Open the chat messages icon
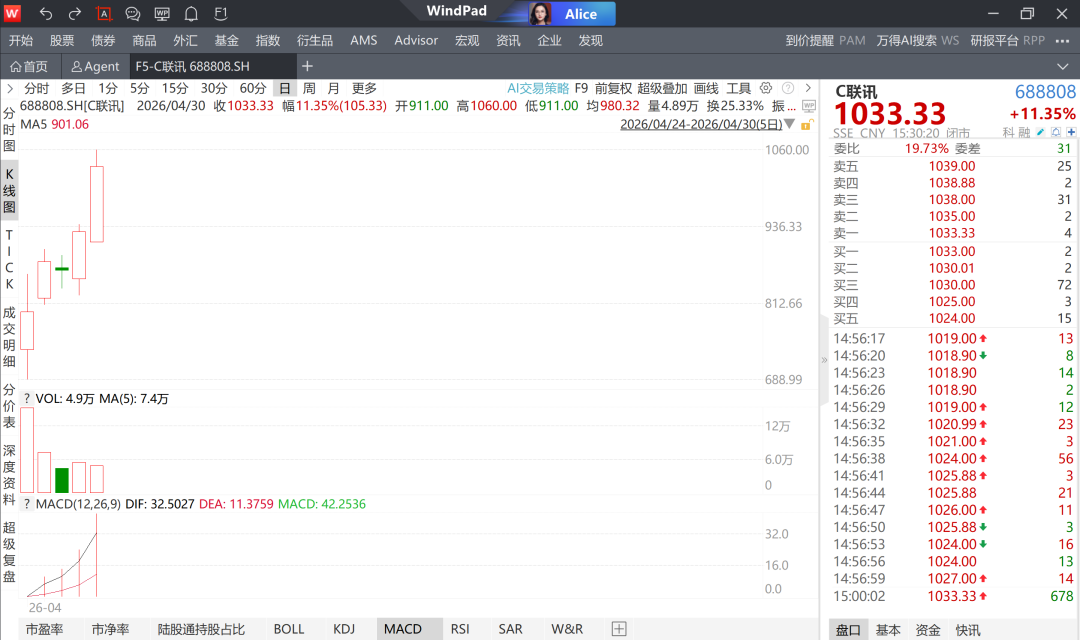Viewport: 1080px width, 640px height. (x=132, y=13)
